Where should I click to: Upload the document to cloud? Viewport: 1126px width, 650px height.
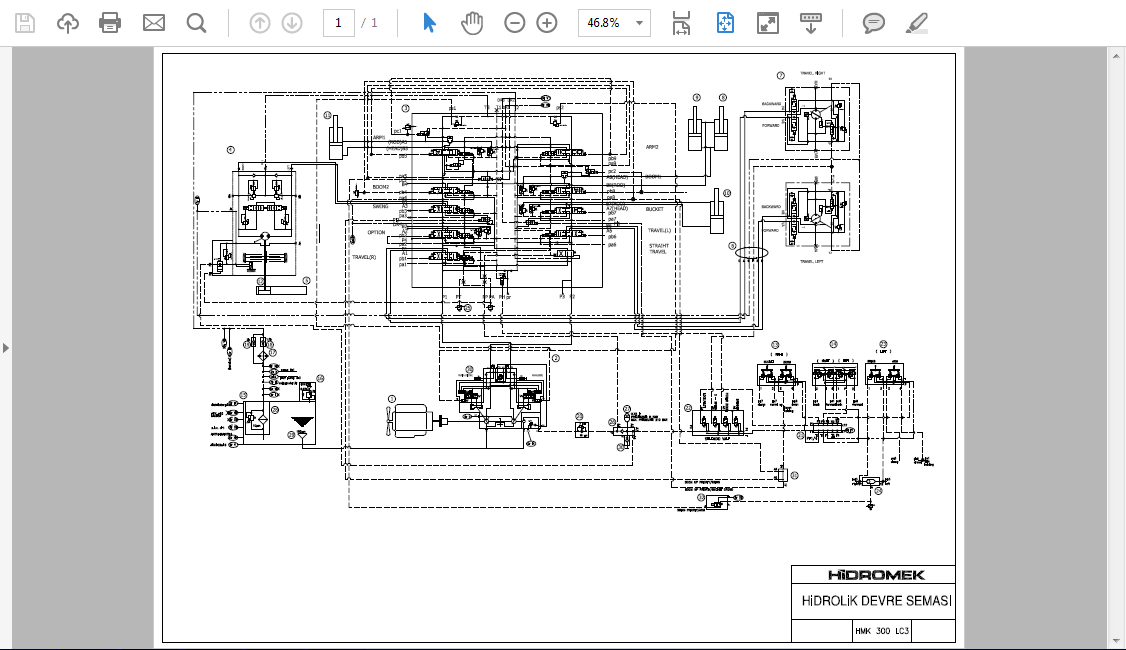click(x=68, y=23)
